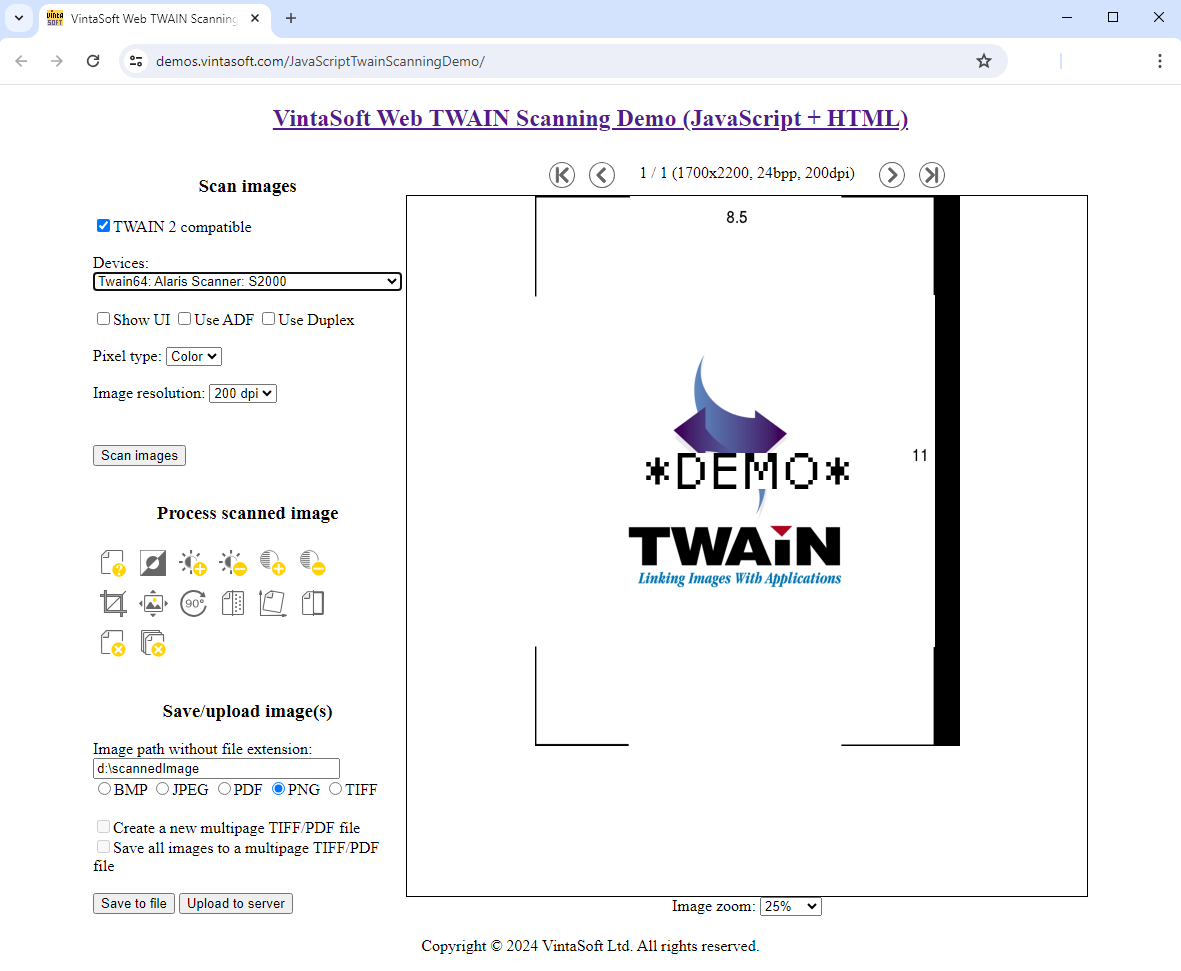The height and width of the screenshot is (971, 1181).
Task: Open the Pixel type dropdown
Action: (193, 355)
